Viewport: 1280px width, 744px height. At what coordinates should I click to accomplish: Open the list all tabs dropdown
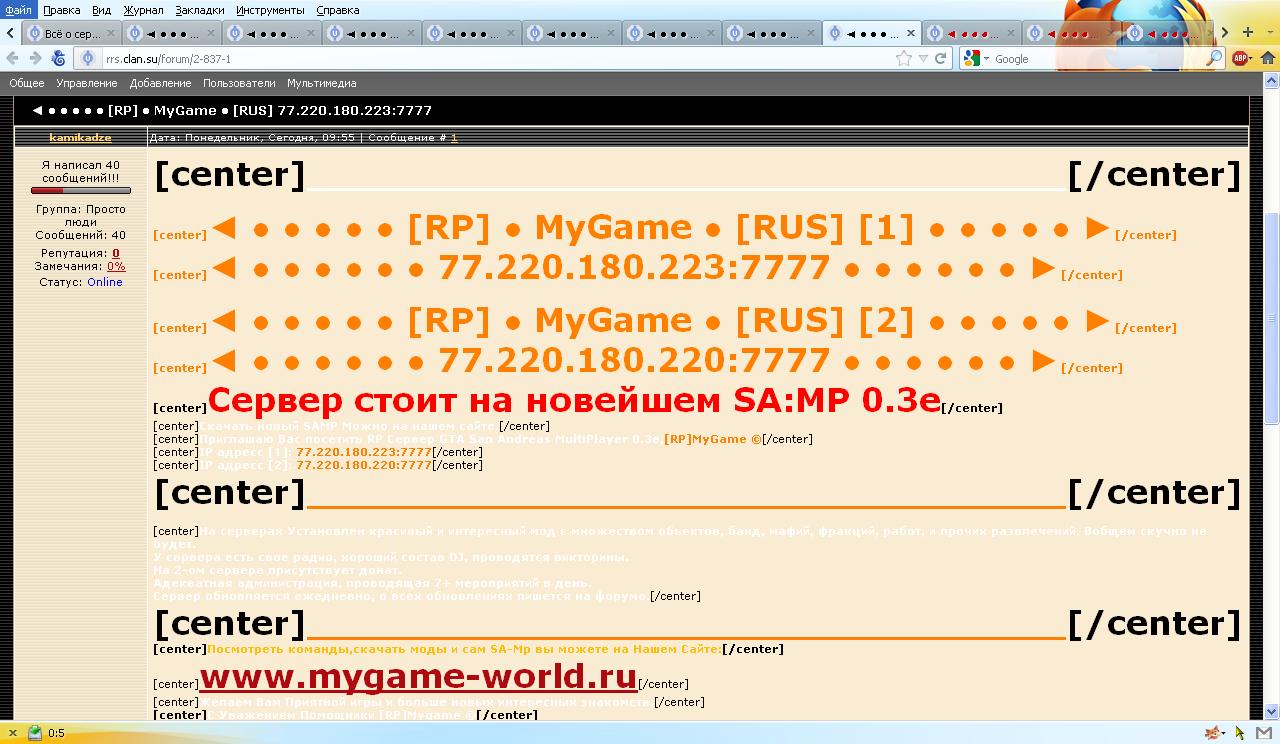click(1270, 33)
